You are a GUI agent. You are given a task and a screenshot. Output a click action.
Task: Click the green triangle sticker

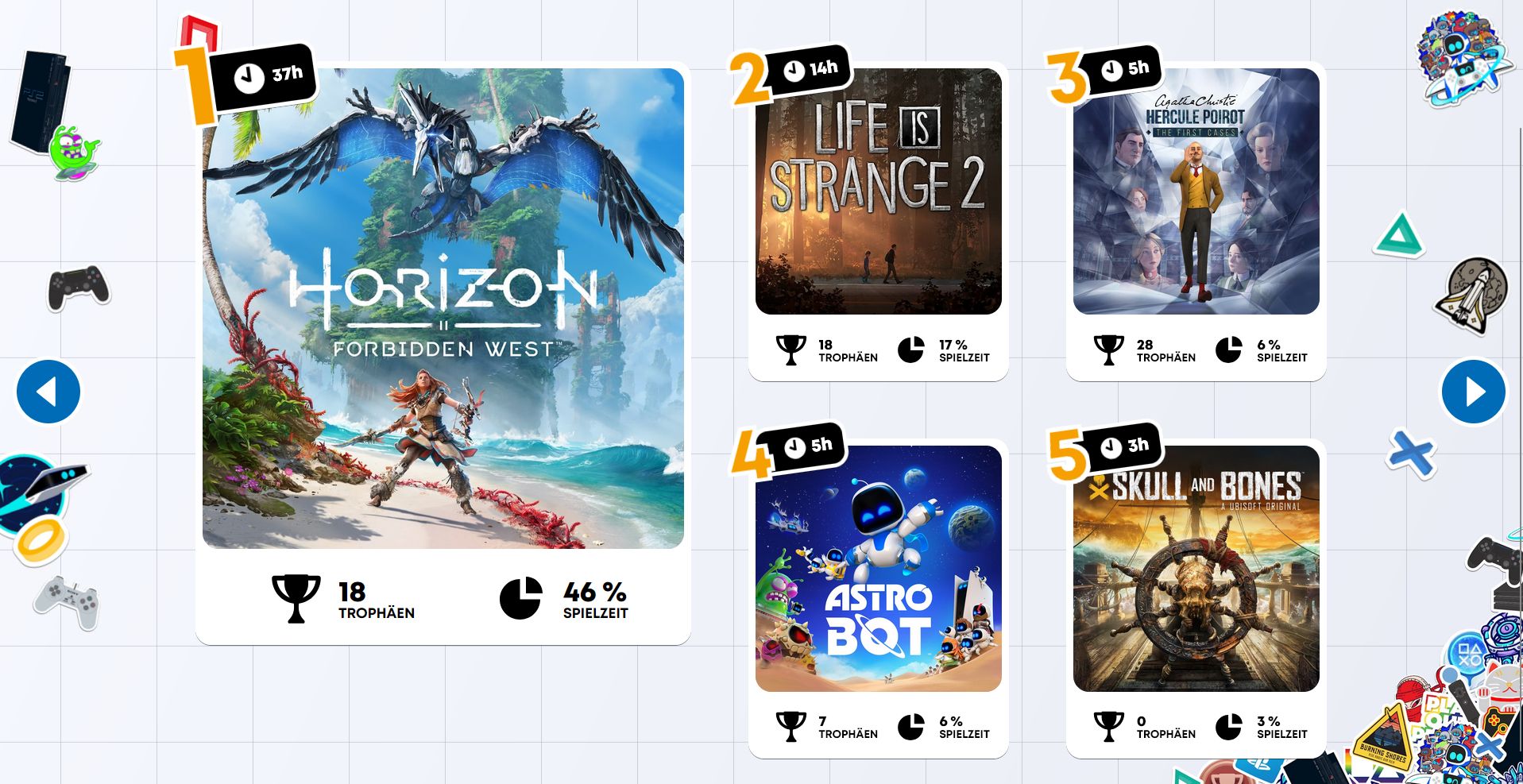pyautogui.click(x=1399, y=235)
